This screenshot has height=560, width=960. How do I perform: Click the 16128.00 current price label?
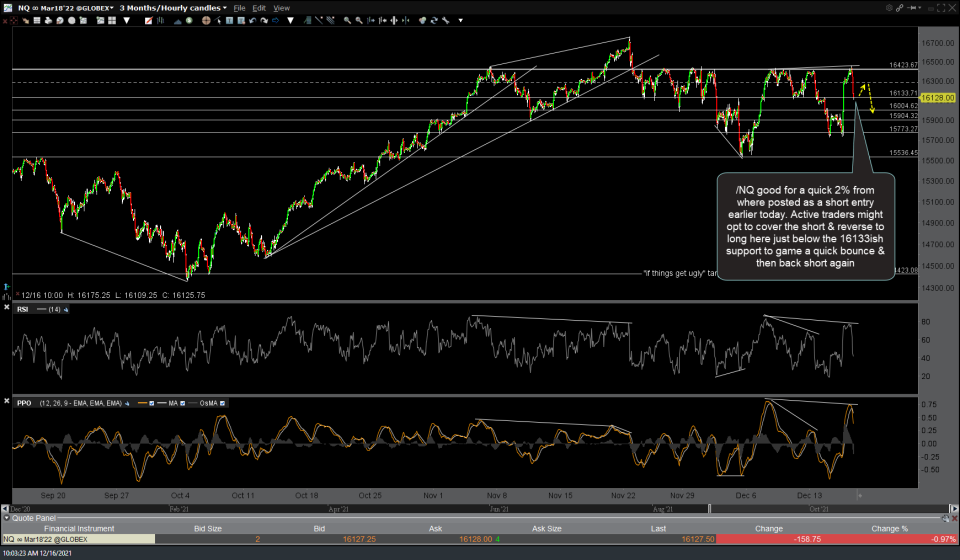coord(937,98)
